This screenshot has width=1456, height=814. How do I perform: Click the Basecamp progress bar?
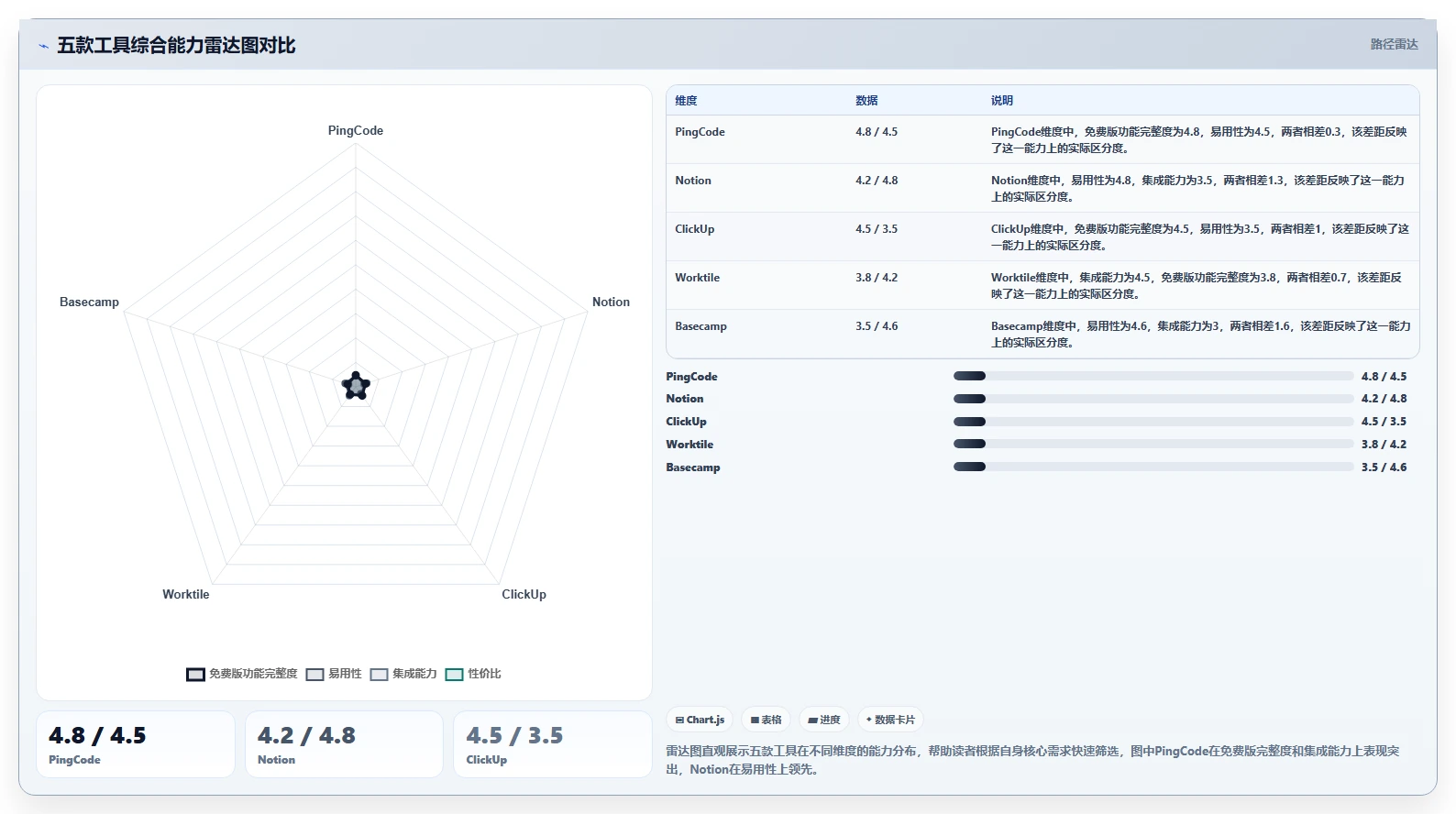1153,467
